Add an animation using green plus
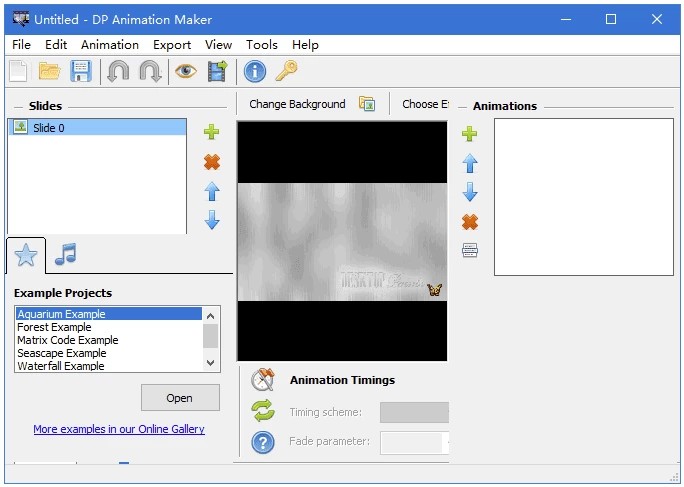Viewport: 684px width, 487px height. click(x=469, y=134)
